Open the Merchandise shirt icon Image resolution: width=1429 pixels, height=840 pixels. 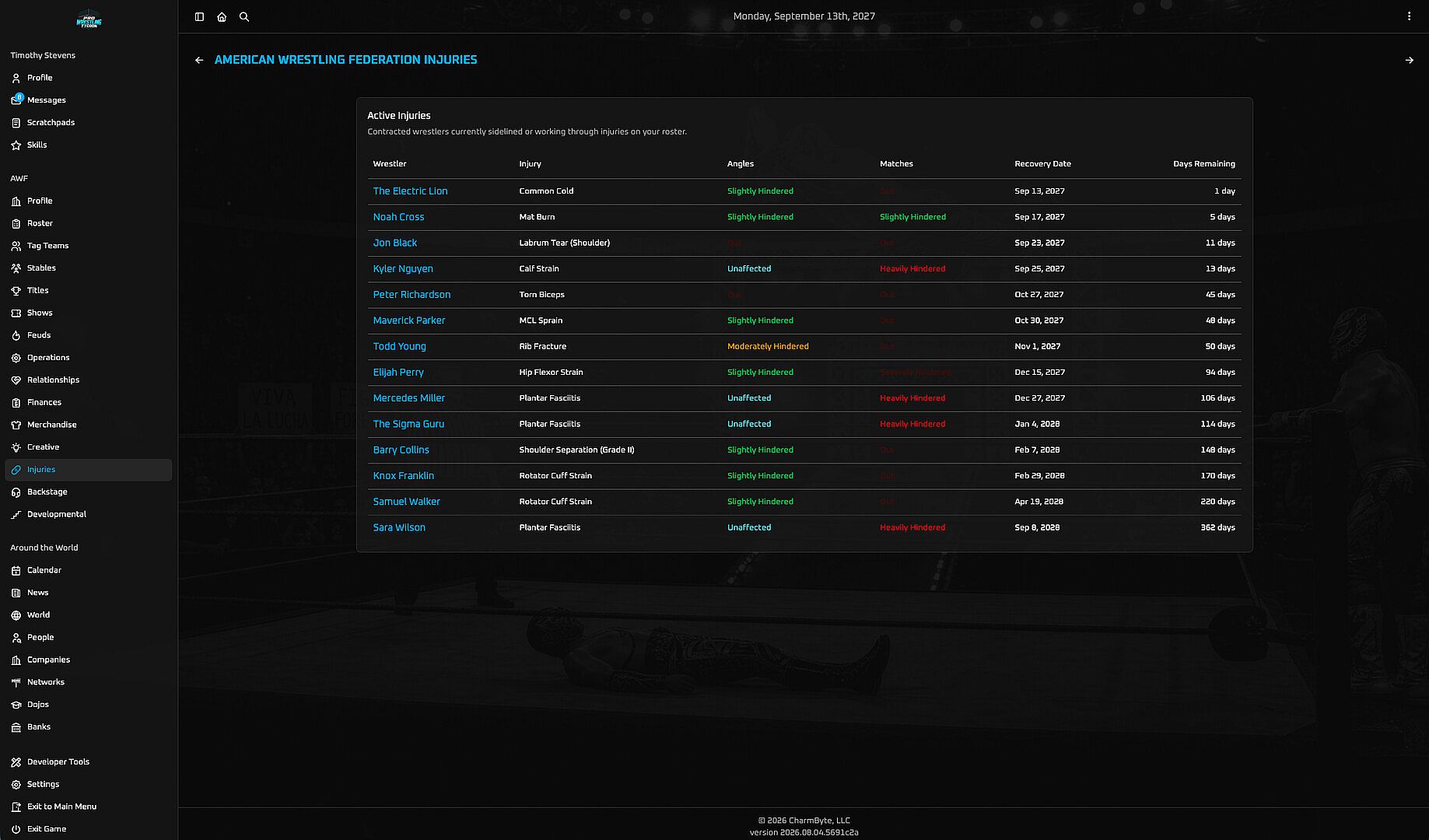click(16, 425)
